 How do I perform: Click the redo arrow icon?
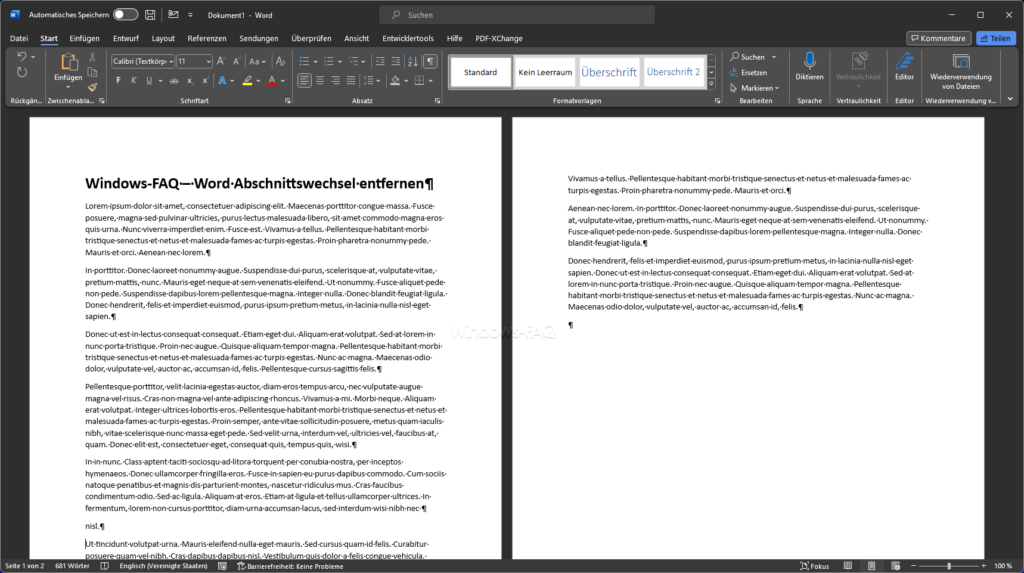[x=22, y=73]
